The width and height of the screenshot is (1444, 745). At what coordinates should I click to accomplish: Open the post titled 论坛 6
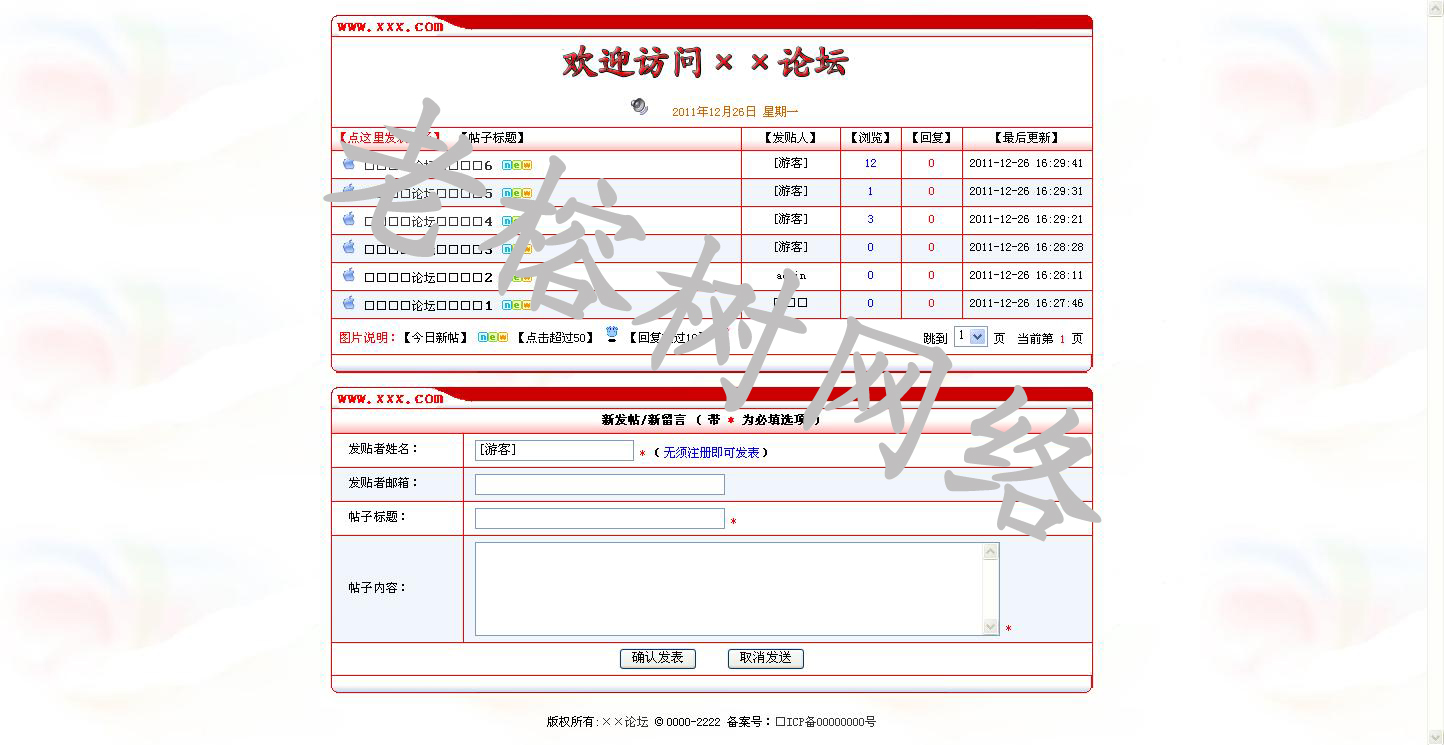point(429,165)
